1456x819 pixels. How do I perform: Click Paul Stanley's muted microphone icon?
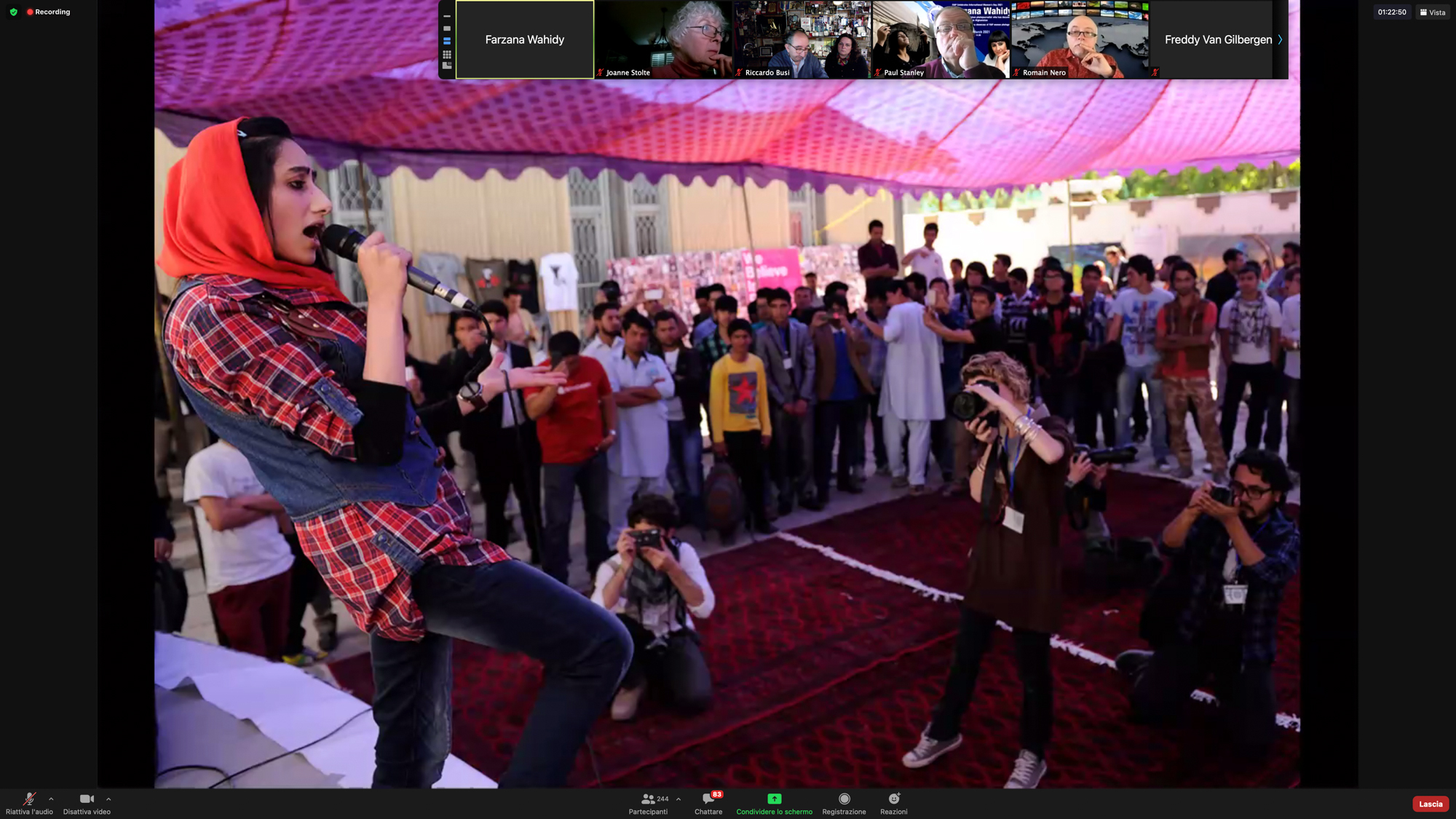[878, 72]
